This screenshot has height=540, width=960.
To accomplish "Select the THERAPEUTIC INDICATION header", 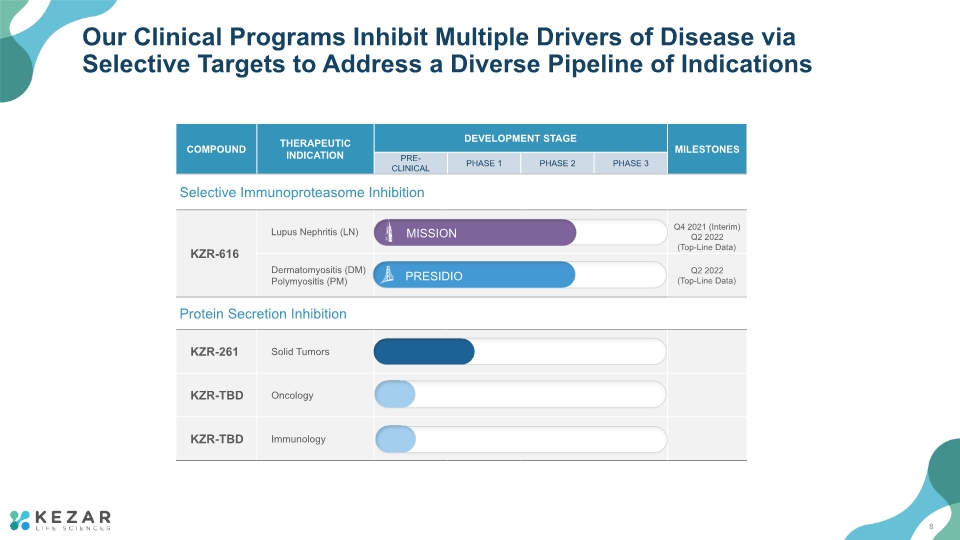I will tap(315, 149).
